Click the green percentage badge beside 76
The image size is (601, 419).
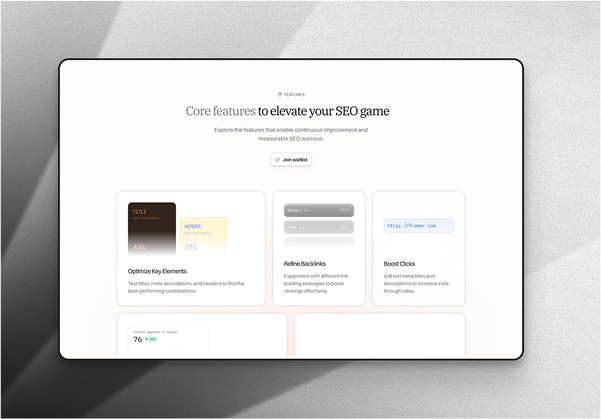(151, 339)
